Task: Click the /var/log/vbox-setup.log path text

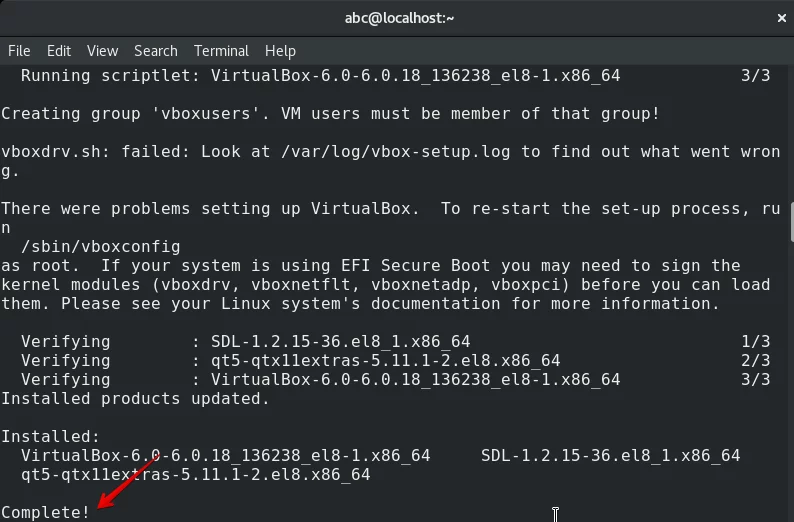Action: pos(395,152)
